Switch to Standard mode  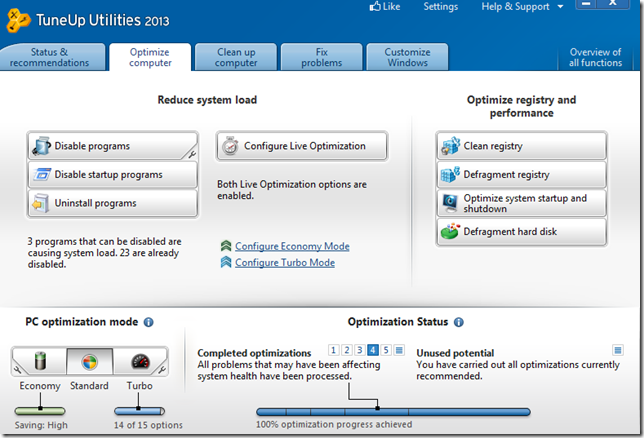pos(90,361)
